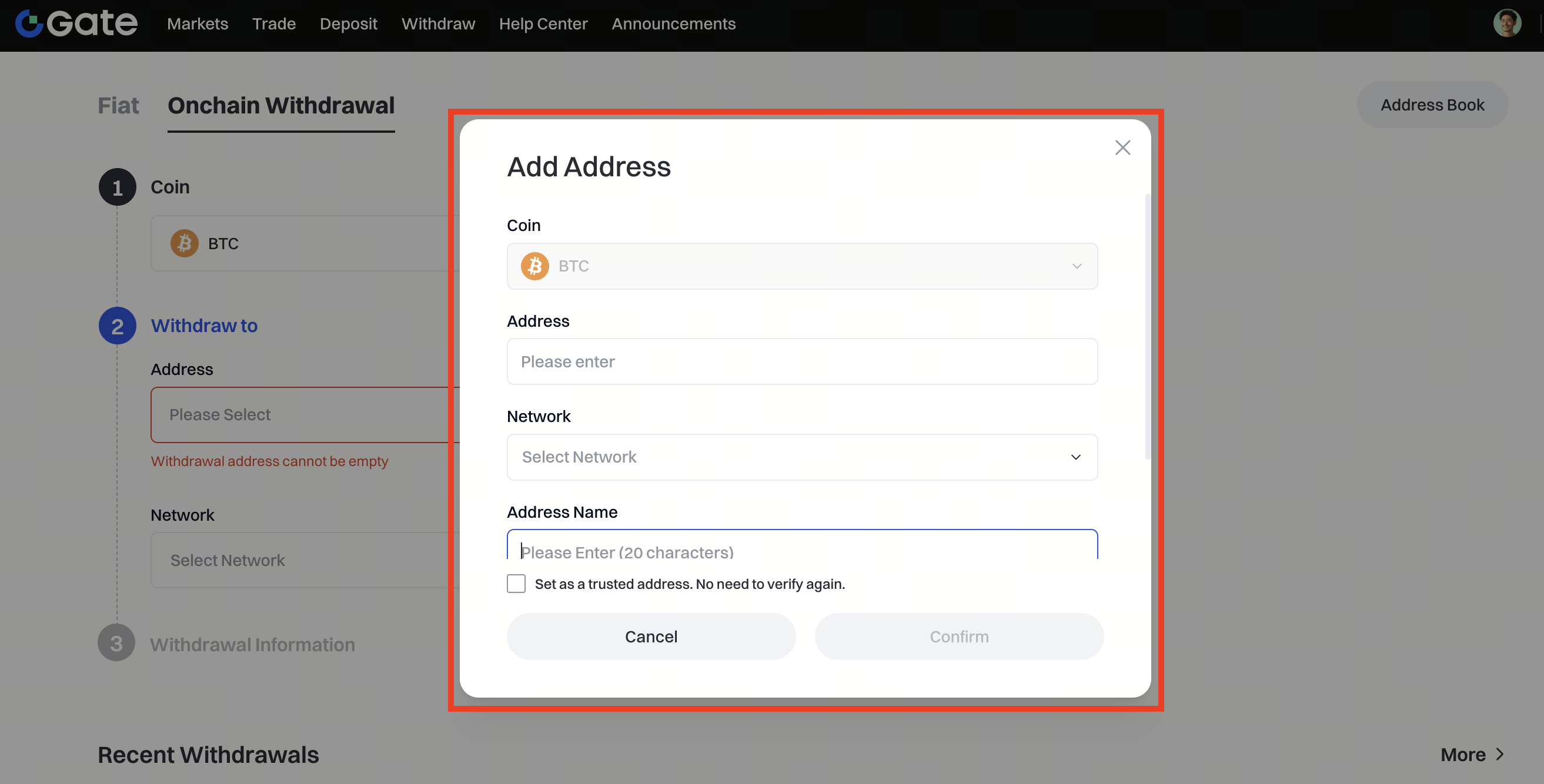
Task: Open the Markets menu item
Action: tap(197, 24)
